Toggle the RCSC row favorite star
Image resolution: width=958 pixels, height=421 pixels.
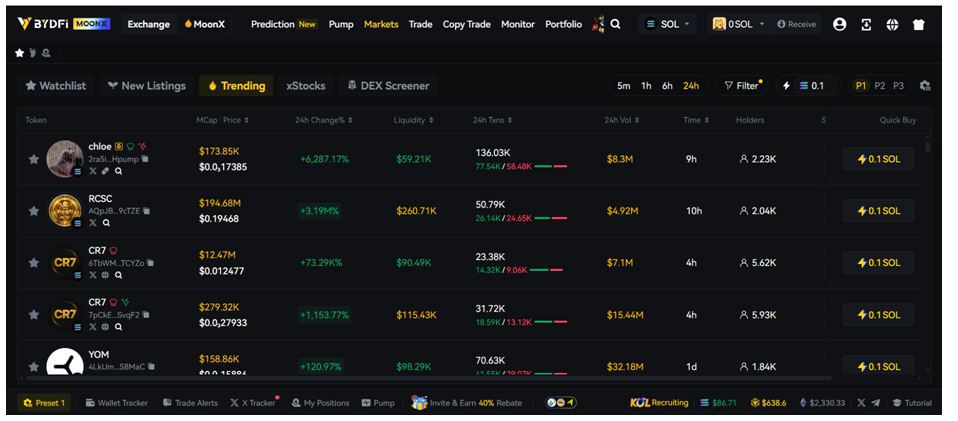coord(33,211)
